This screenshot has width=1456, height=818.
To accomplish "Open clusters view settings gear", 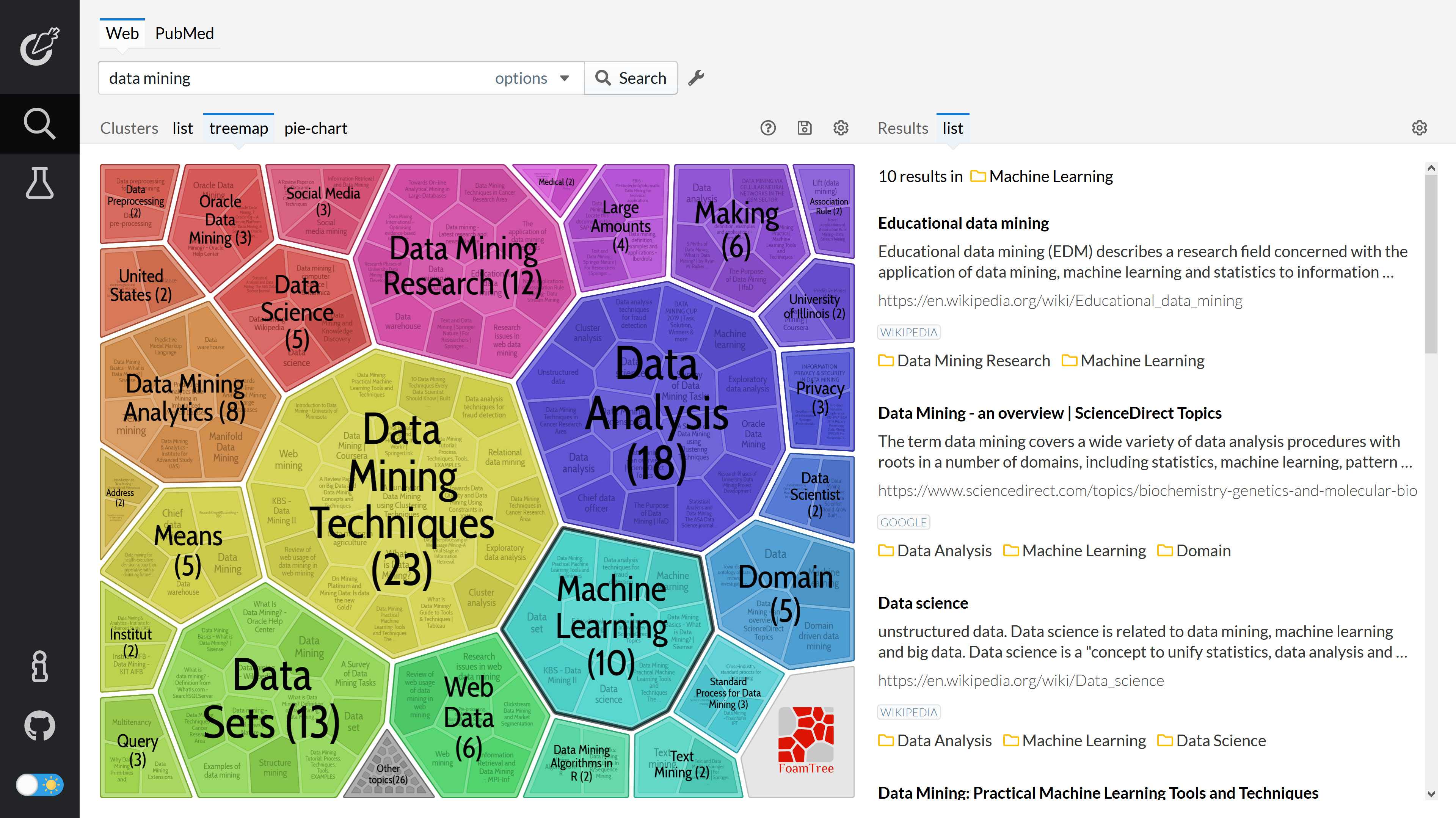I will 841,128.
